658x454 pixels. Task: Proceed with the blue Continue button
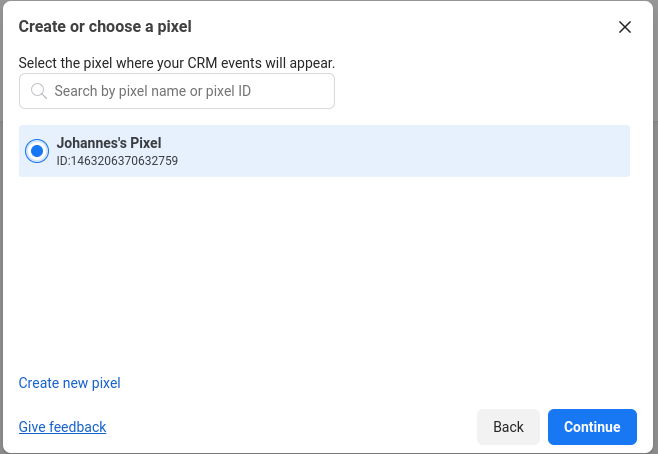point(592,427)
